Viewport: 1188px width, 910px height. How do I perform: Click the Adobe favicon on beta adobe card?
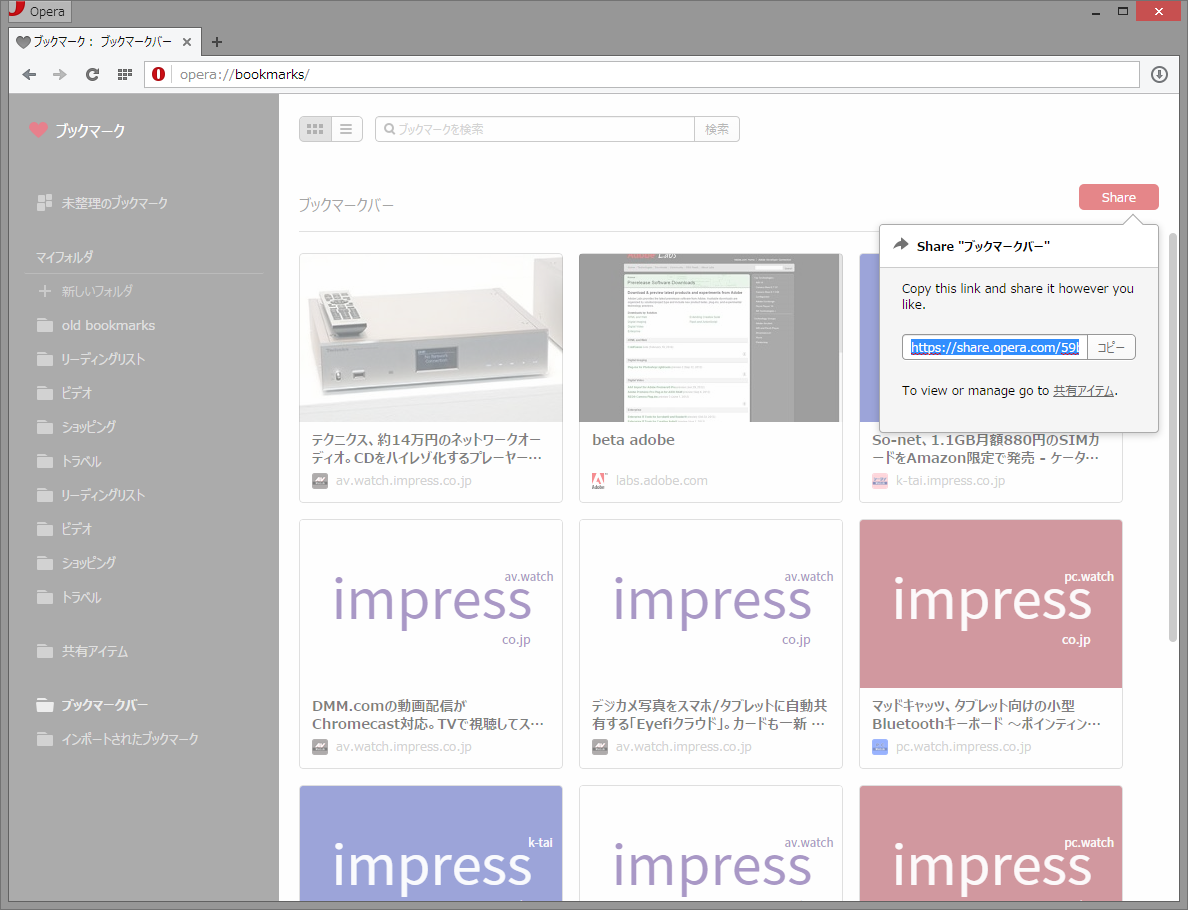click(598, 480)
